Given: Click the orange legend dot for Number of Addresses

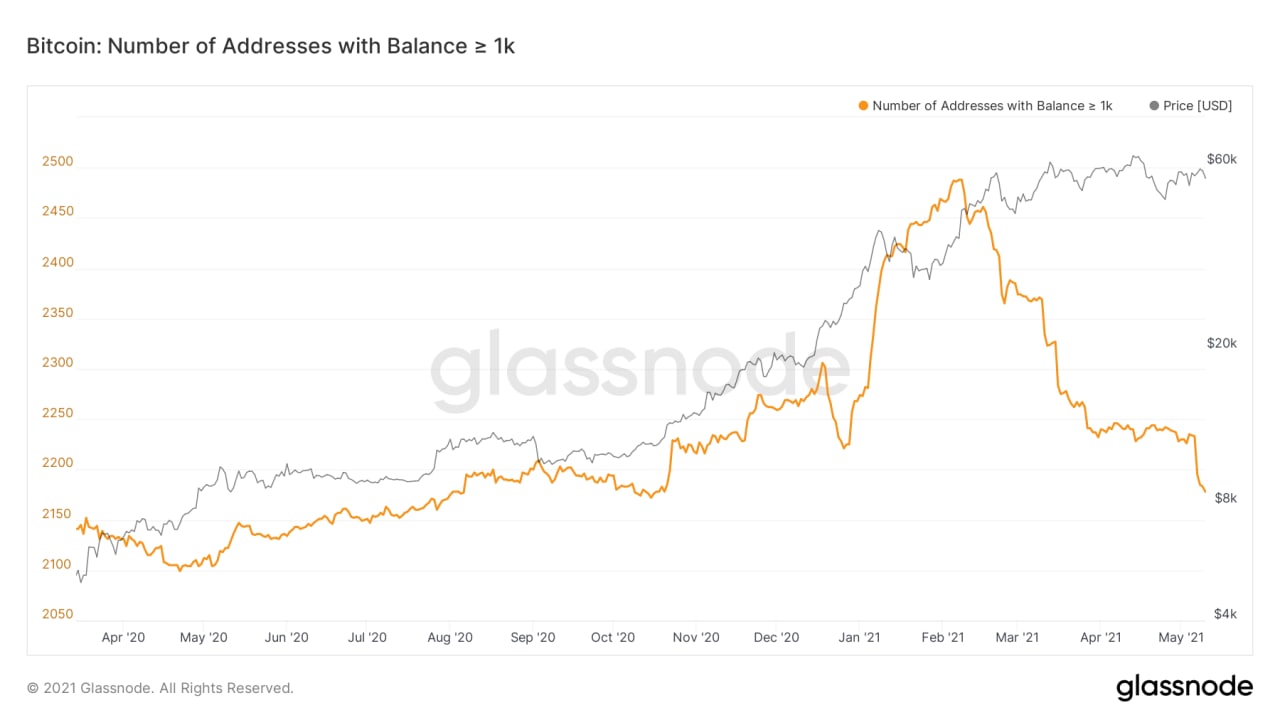Looking at the screenshot, I should [x=864, y=106].
